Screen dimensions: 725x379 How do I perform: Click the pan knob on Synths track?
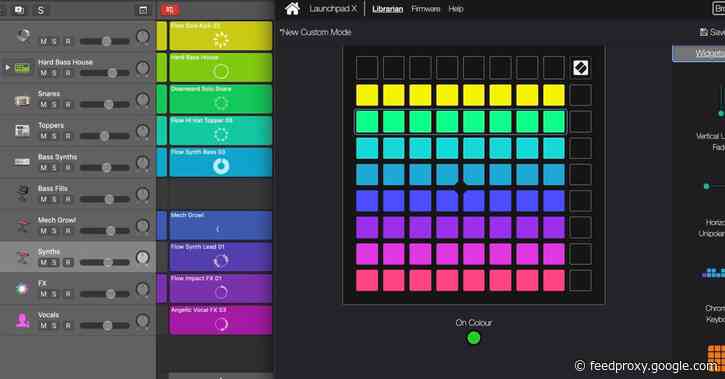[x=142, y=257]
